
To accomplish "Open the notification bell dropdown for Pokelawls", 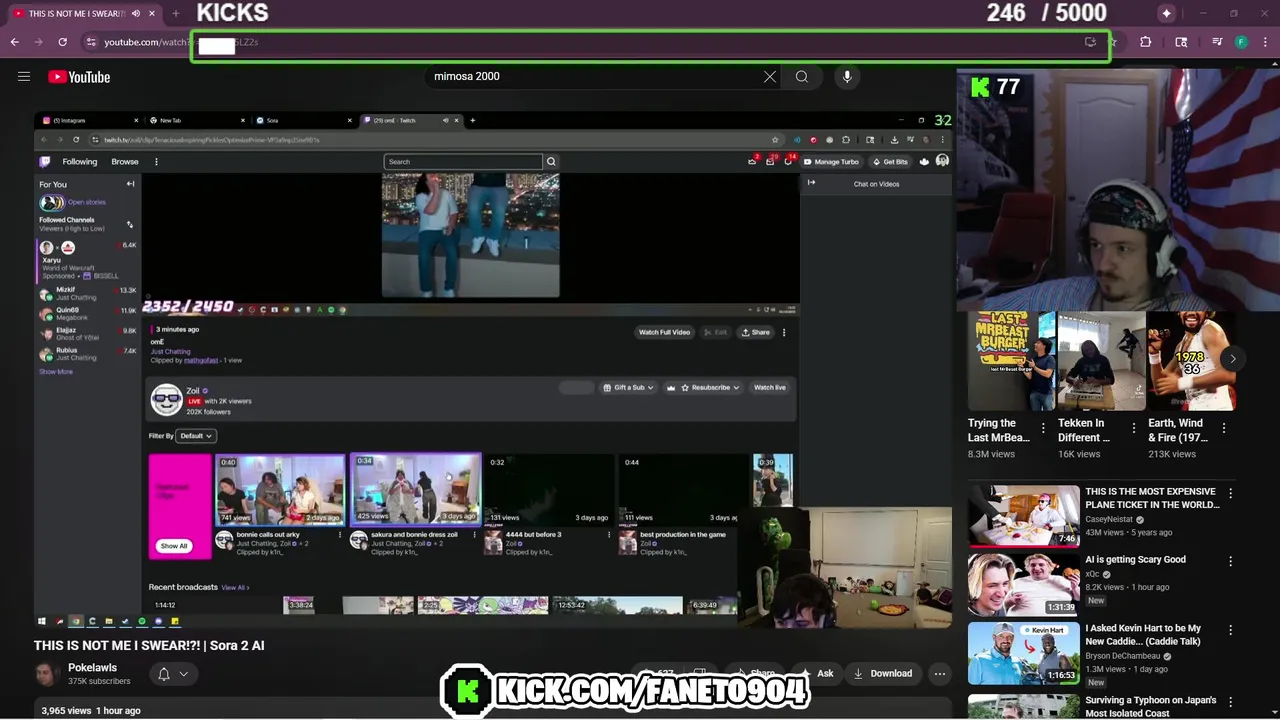I will click(172, 674).
